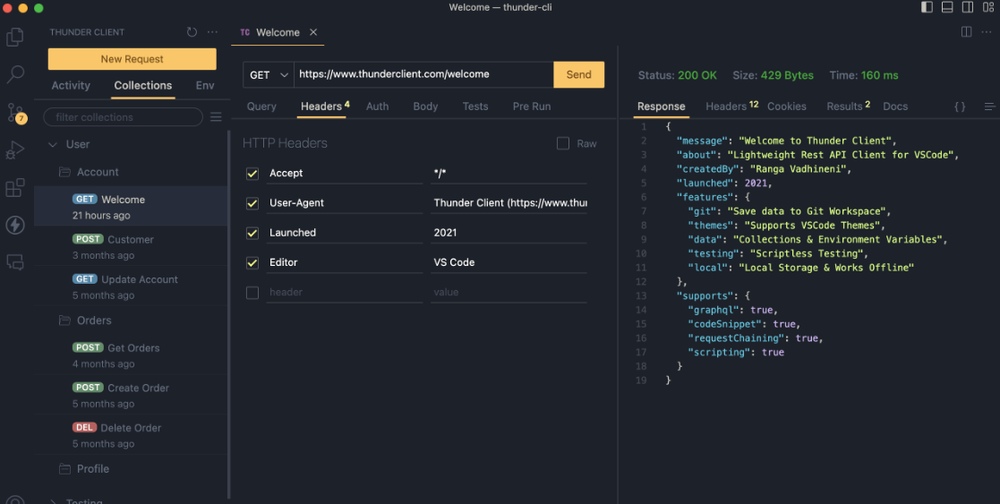Select the Response tab
Viewport: 1000px width, 504px height.
pos(661,107)
